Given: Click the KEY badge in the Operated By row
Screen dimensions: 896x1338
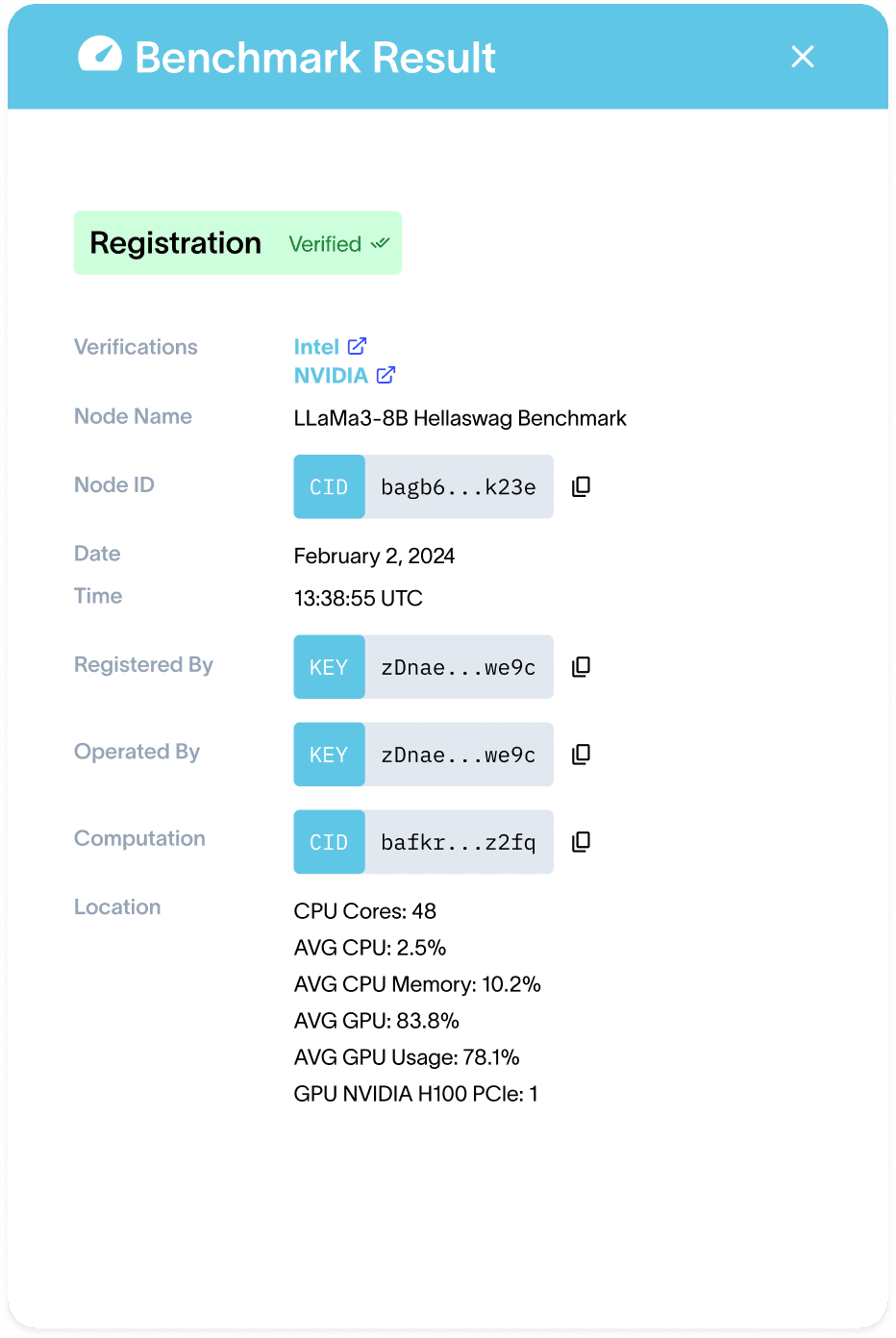Looking at the screenshot, I should (329, 755).
